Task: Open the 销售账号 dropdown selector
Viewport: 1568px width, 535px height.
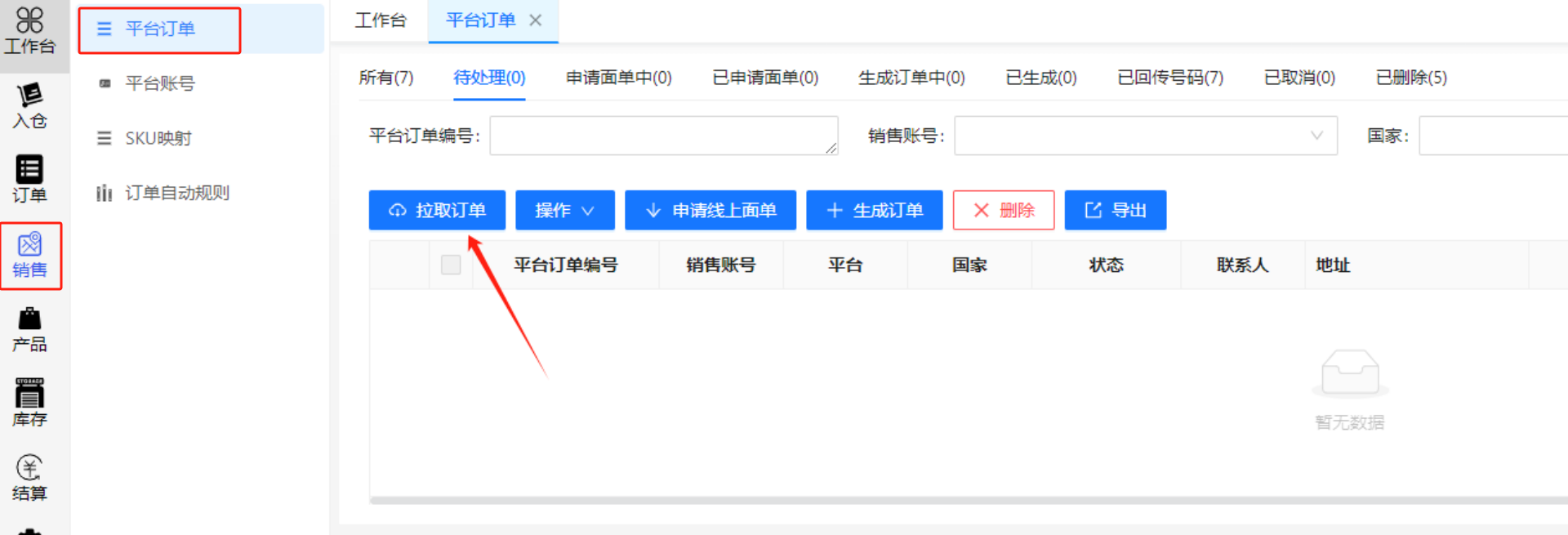Action: tap(1145, 136)
